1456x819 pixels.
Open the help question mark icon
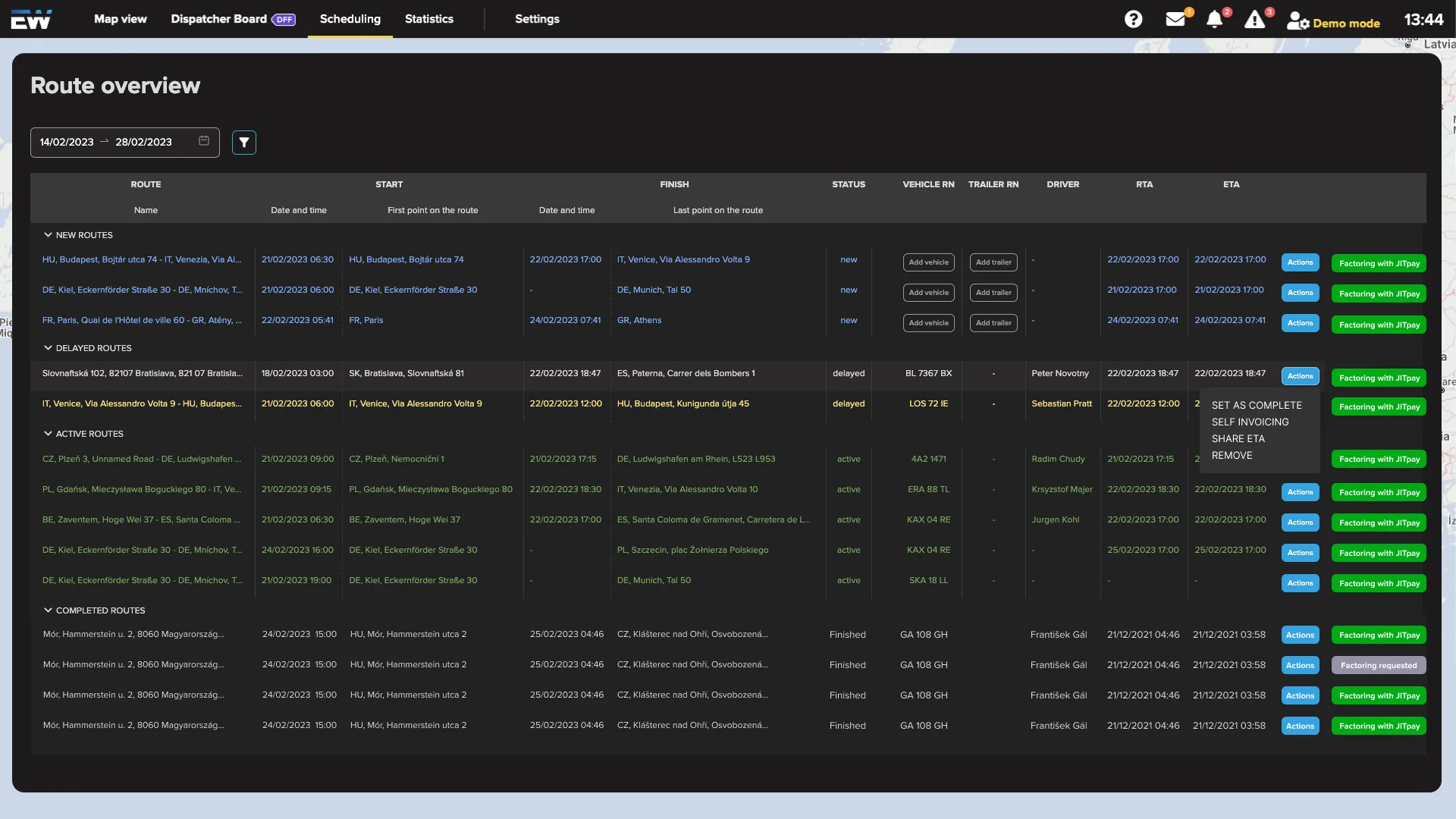(1133, 19)
